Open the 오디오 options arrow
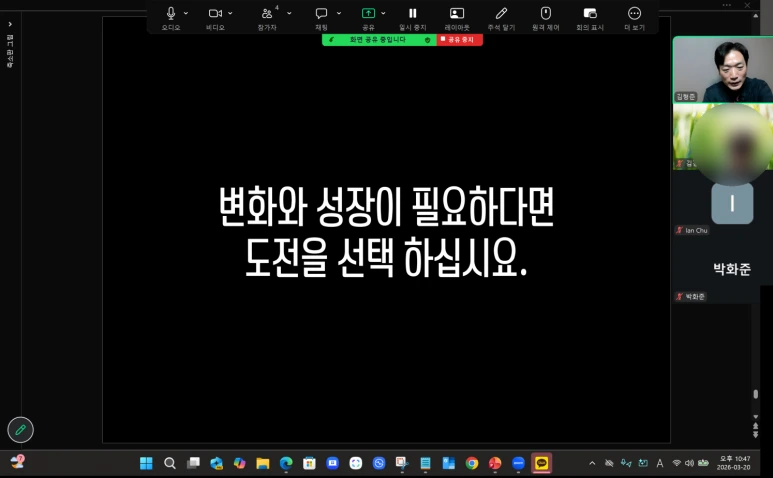This screenshot has height=478, width=773. click(x=186, y=13)
